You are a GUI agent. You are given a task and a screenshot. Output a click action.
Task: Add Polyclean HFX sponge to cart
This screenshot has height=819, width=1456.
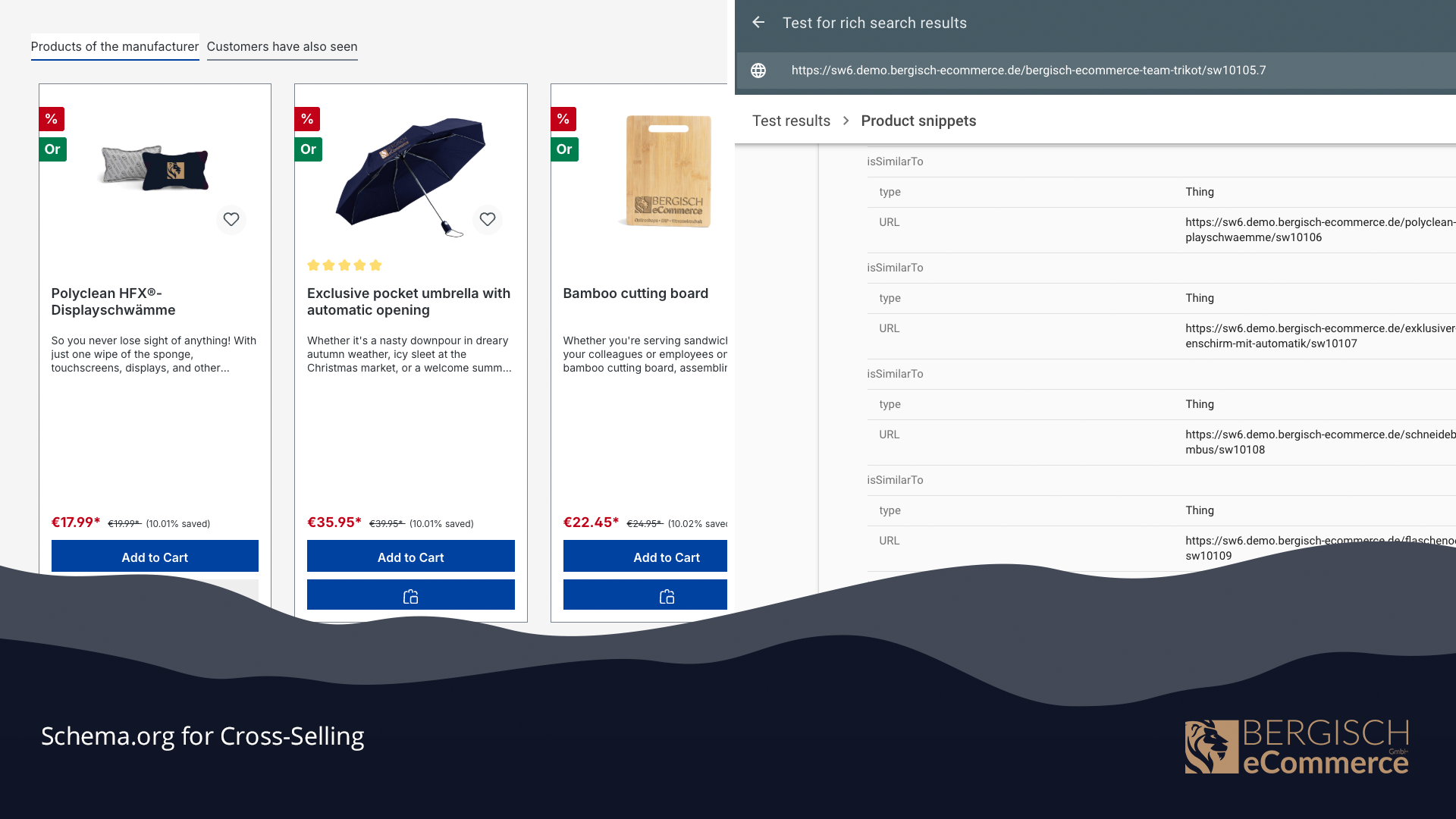point(155,557)
